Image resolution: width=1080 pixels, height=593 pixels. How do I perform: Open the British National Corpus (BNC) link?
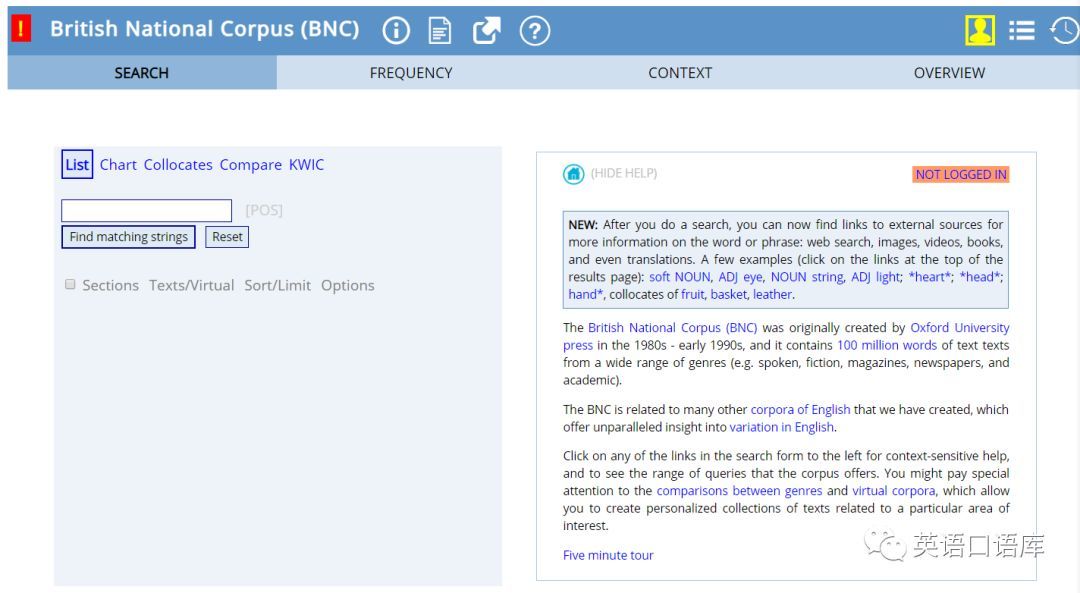672,328
